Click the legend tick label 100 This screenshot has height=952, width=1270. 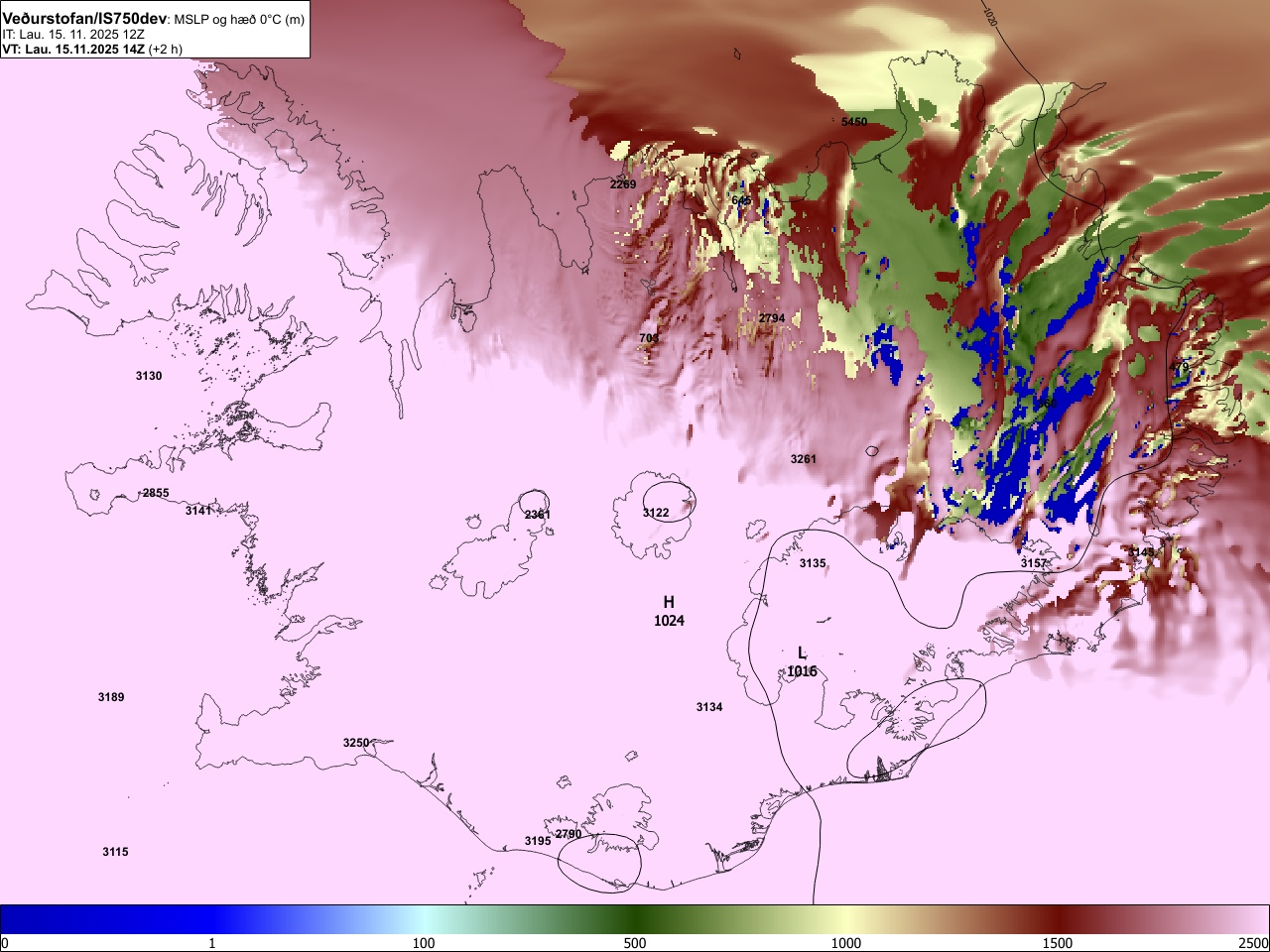pos(424,943)
